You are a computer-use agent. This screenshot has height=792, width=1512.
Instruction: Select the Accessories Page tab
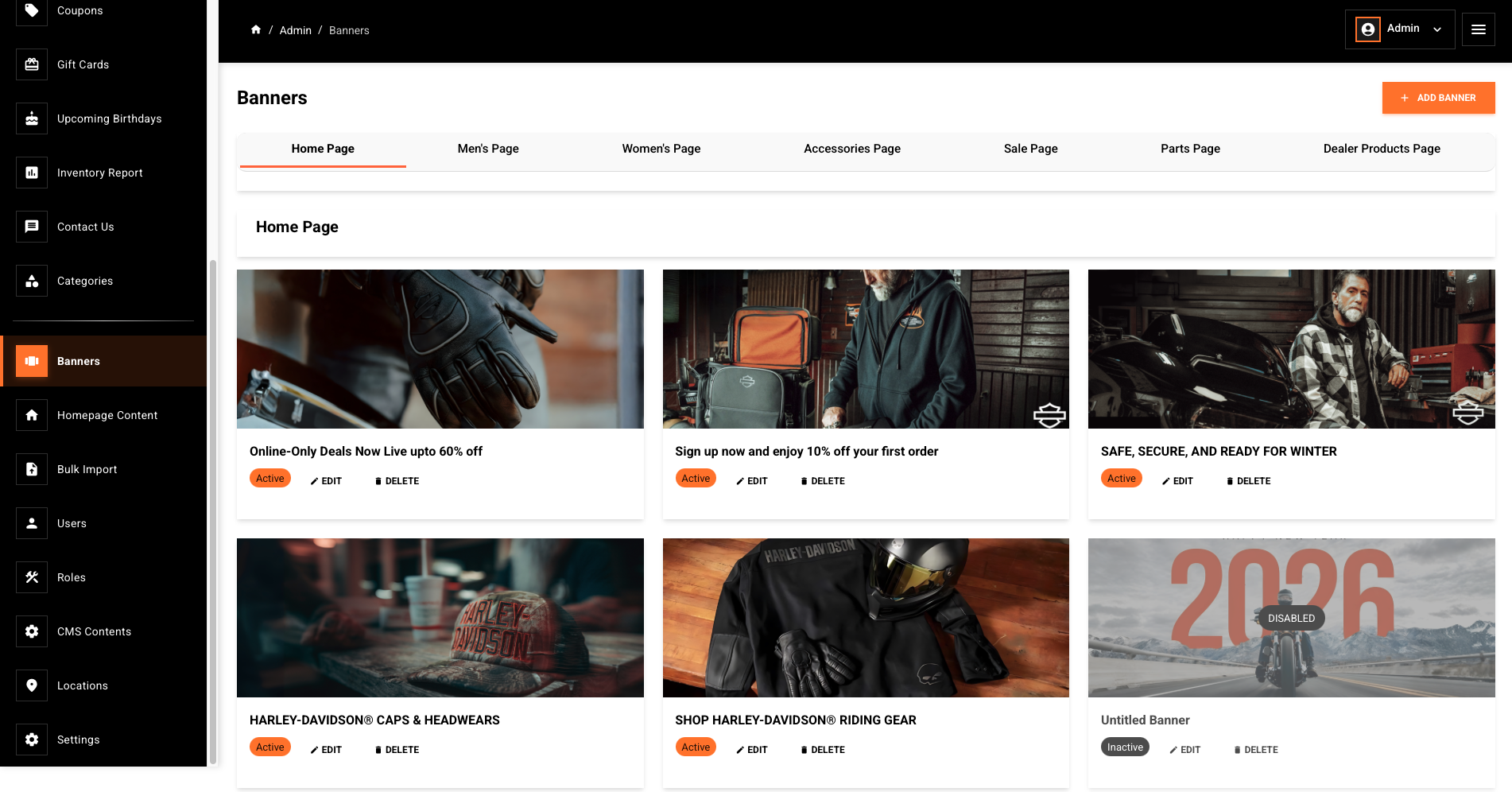coord(851,149)
